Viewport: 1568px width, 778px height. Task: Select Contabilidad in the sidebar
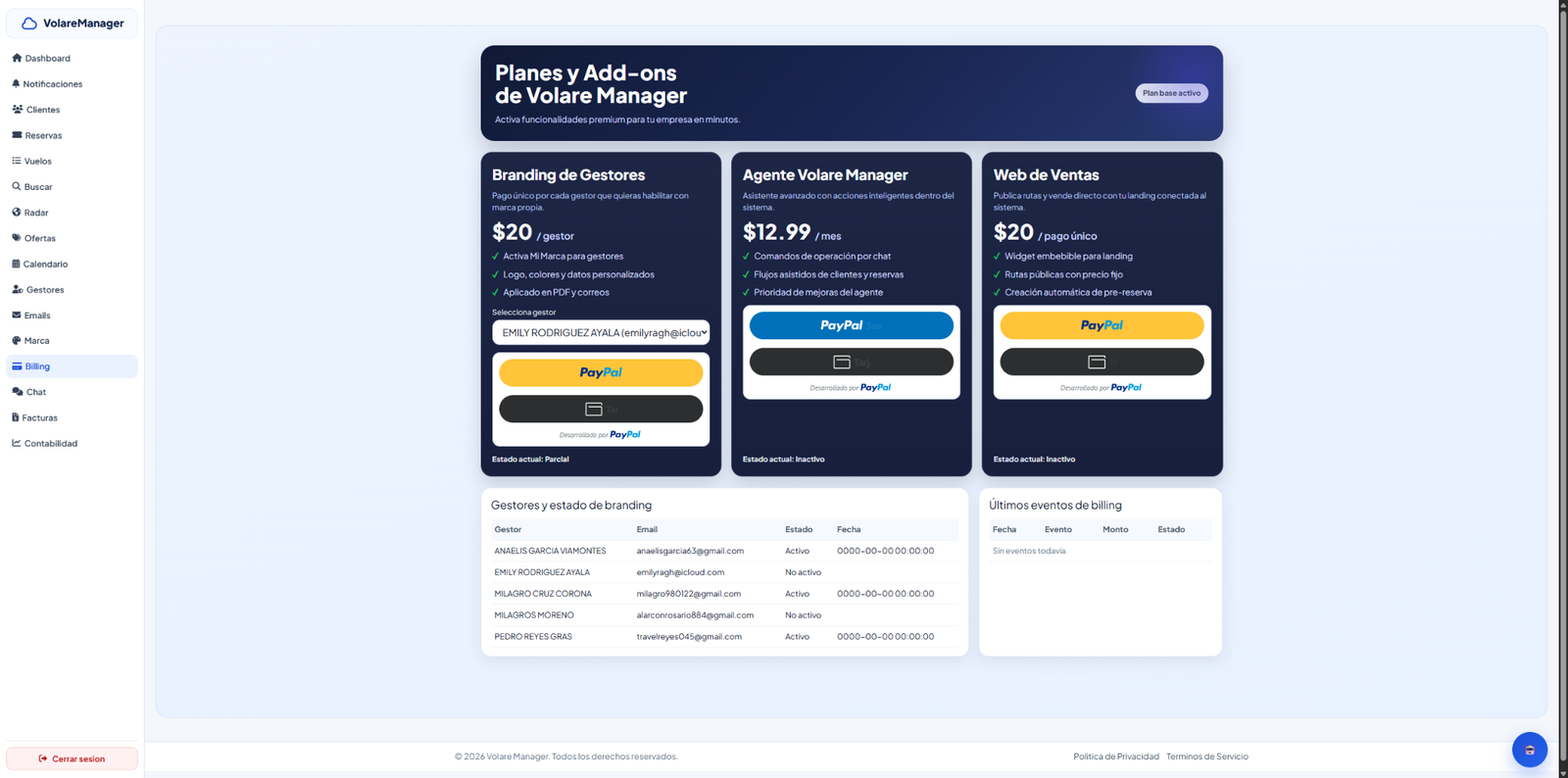click(72, 443)
